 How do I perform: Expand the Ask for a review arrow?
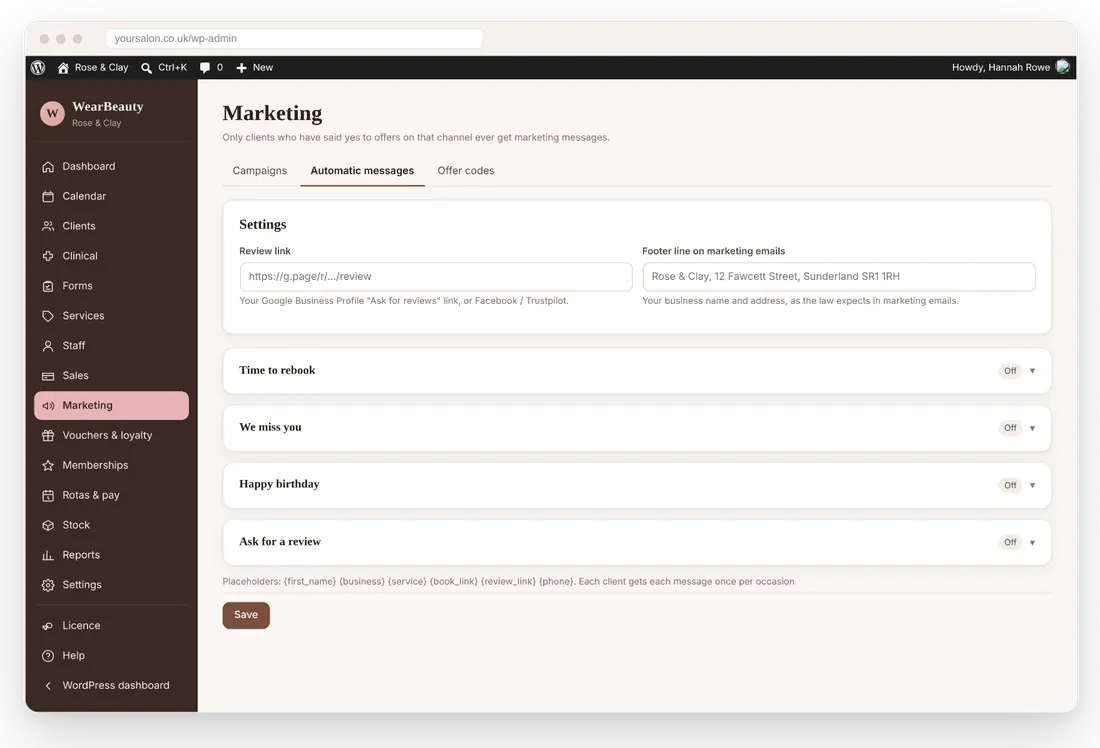coord(1032,542)
